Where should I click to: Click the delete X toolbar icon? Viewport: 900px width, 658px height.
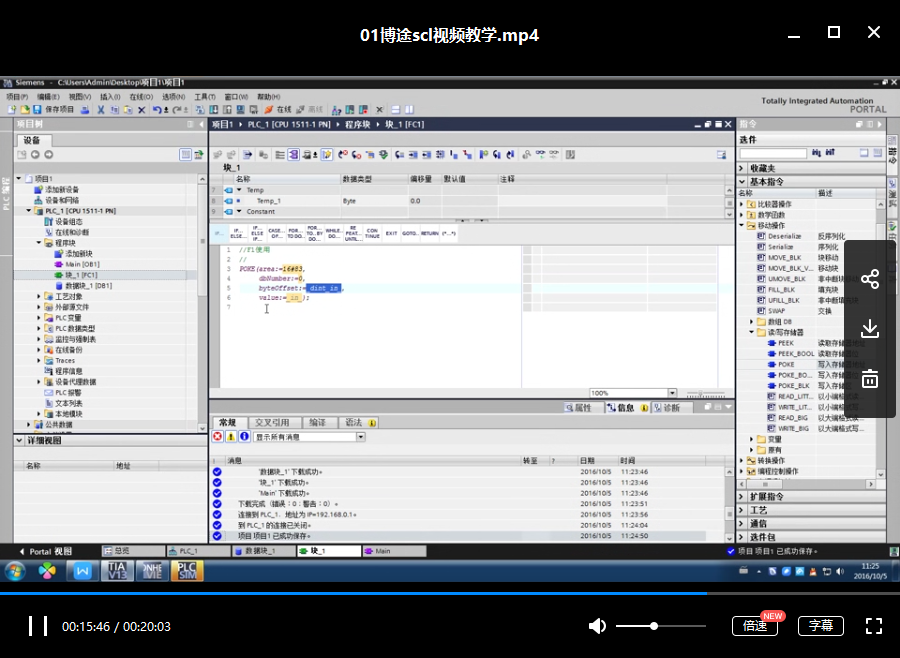point(141,109)
